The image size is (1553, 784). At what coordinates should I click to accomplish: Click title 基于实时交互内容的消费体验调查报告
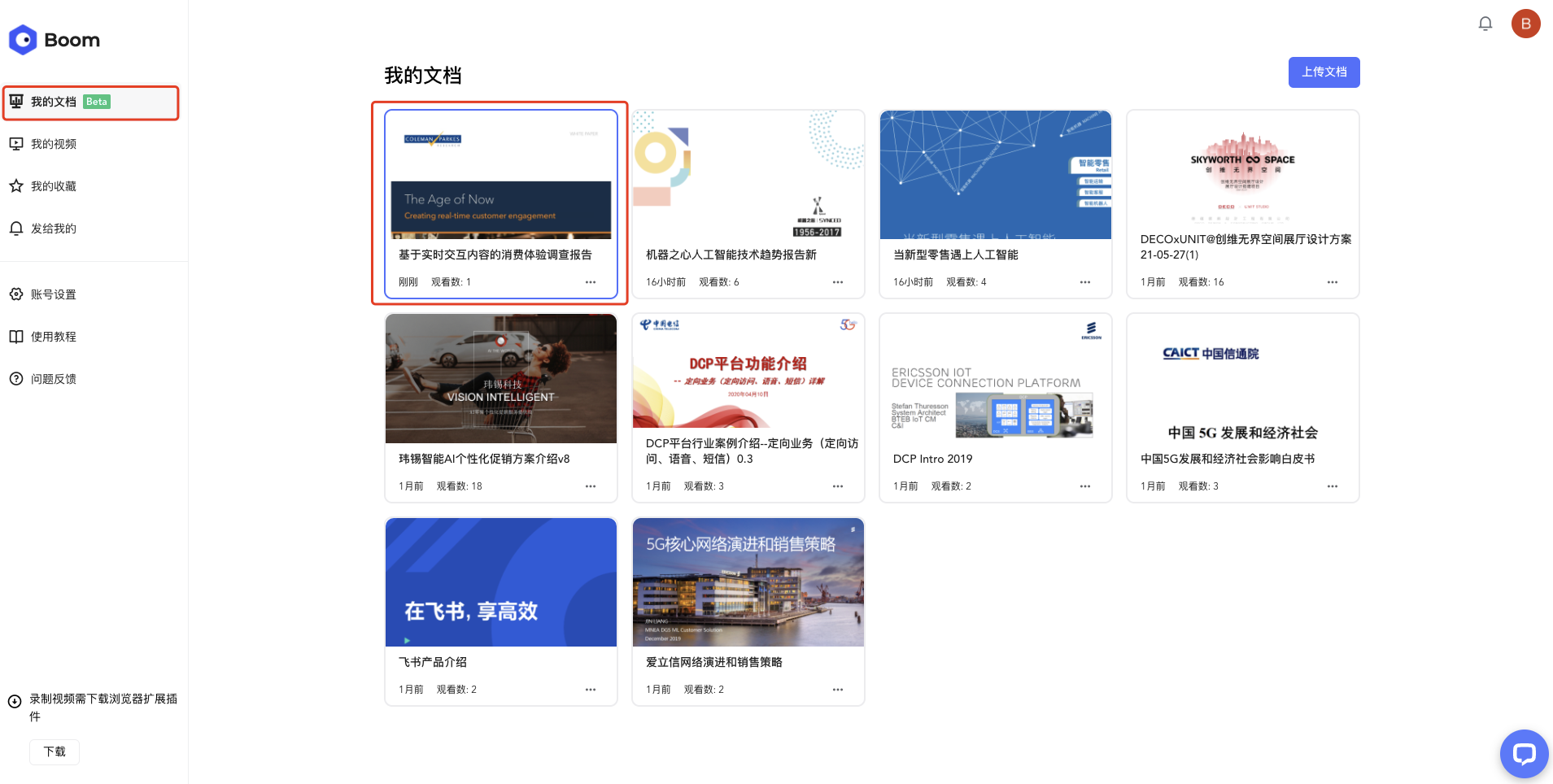click(495, 255)
